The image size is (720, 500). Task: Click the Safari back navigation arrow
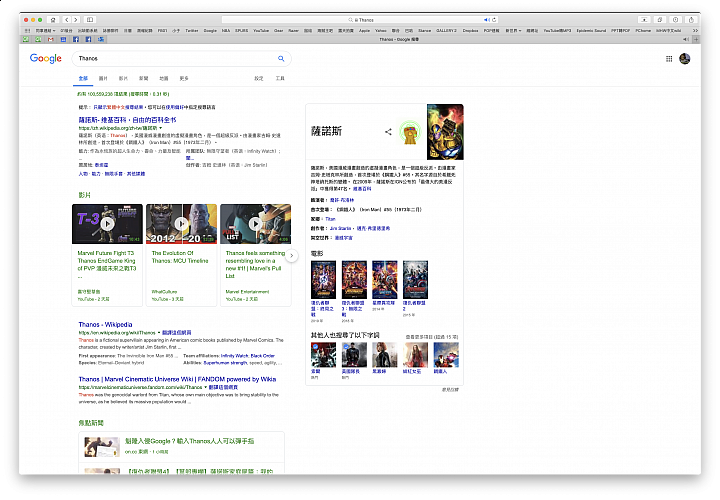[x=67, y=20]
